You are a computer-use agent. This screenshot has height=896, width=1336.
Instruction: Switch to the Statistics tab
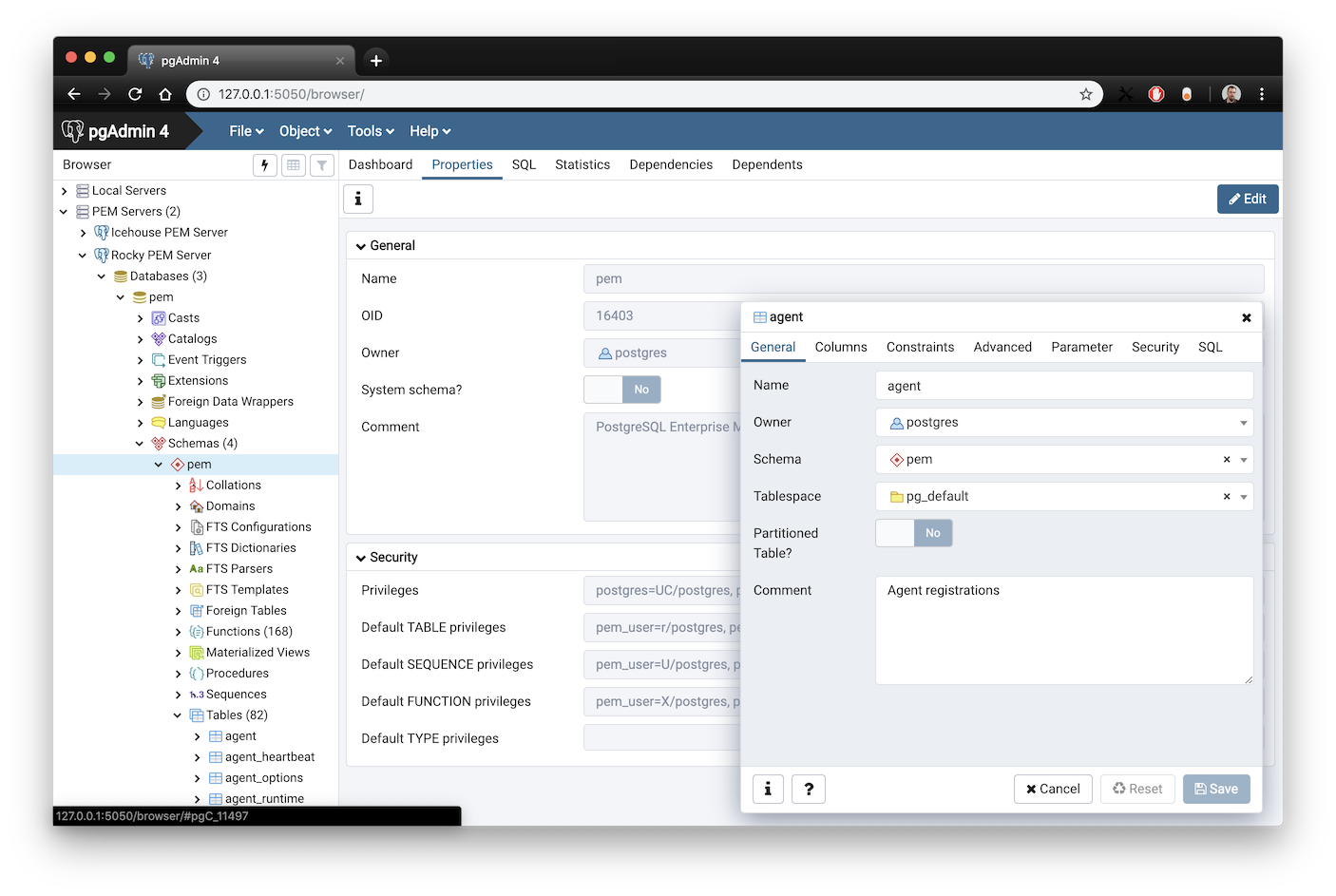click(x=582, y=164)
